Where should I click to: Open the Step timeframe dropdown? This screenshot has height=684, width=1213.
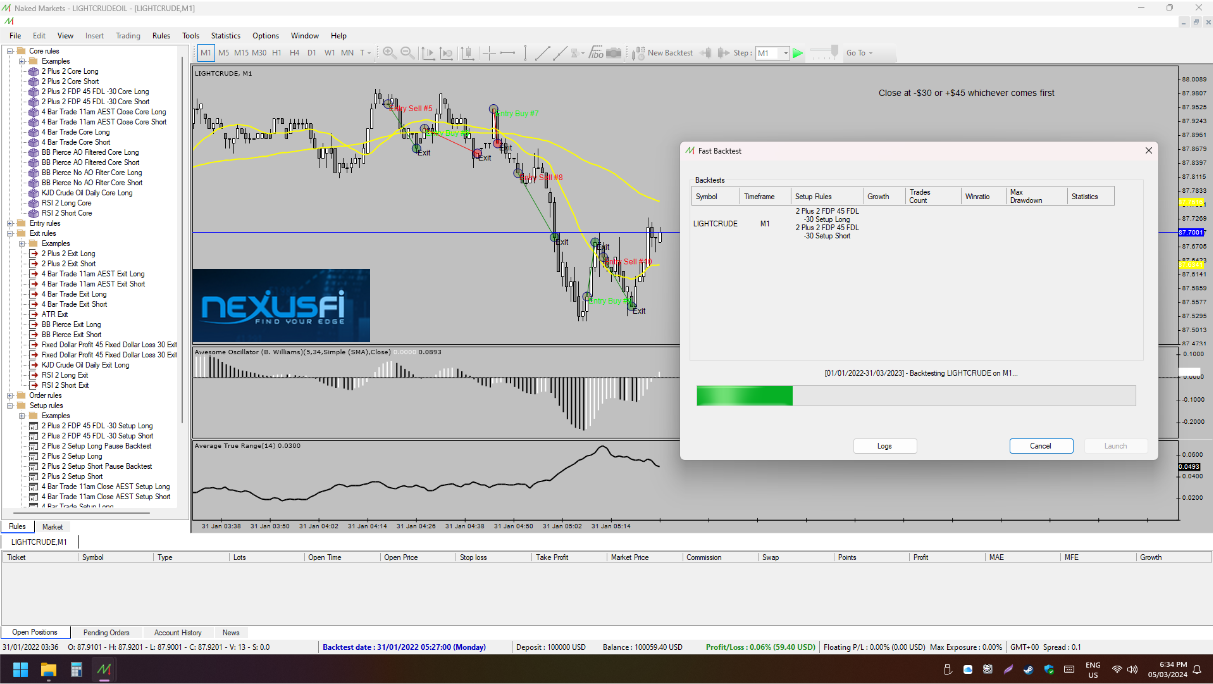[x=785, y=53]
